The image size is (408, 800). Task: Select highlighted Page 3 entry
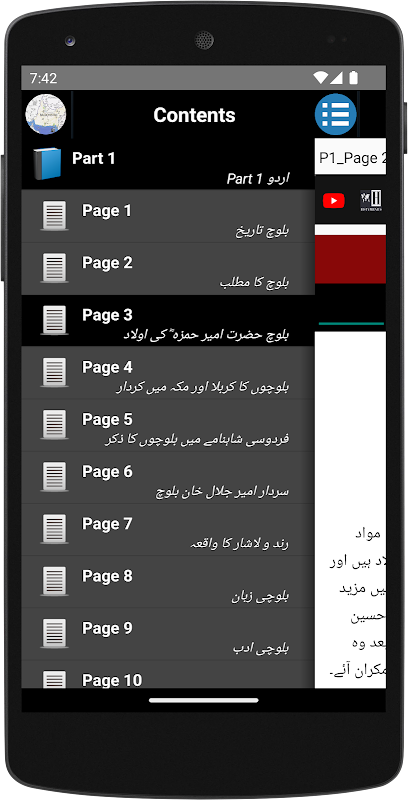pyautogui.click(x=168, y=321)
